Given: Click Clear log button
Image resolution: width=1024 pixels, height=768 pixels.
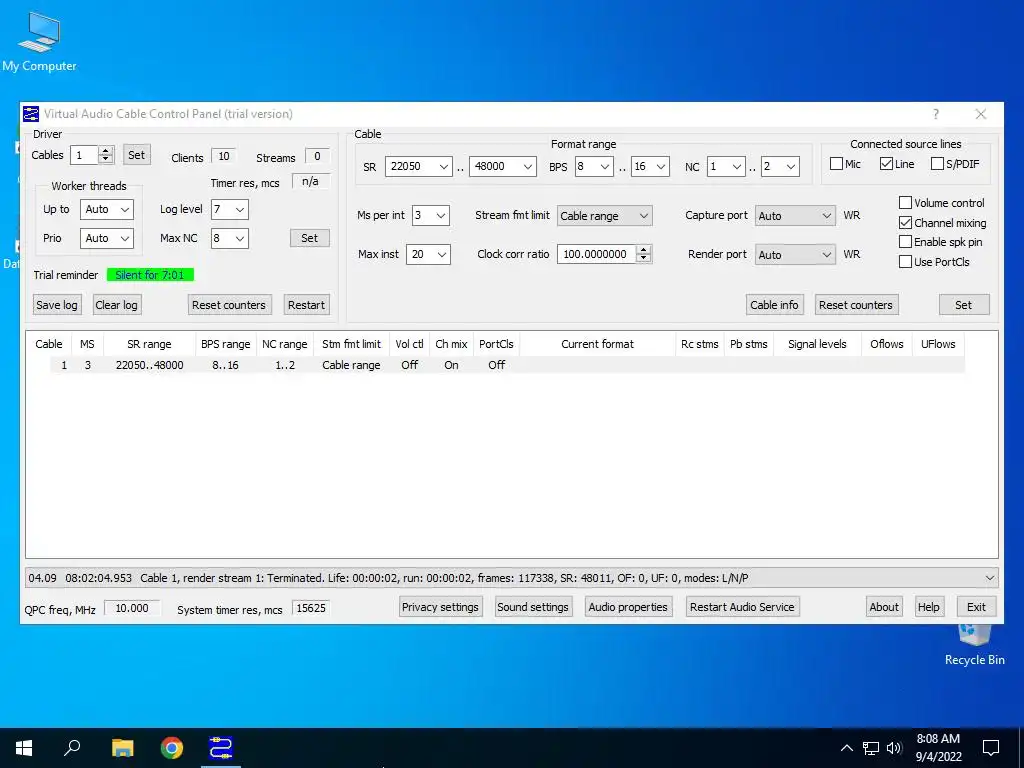Looking at the screenshot, I should 116,305.
